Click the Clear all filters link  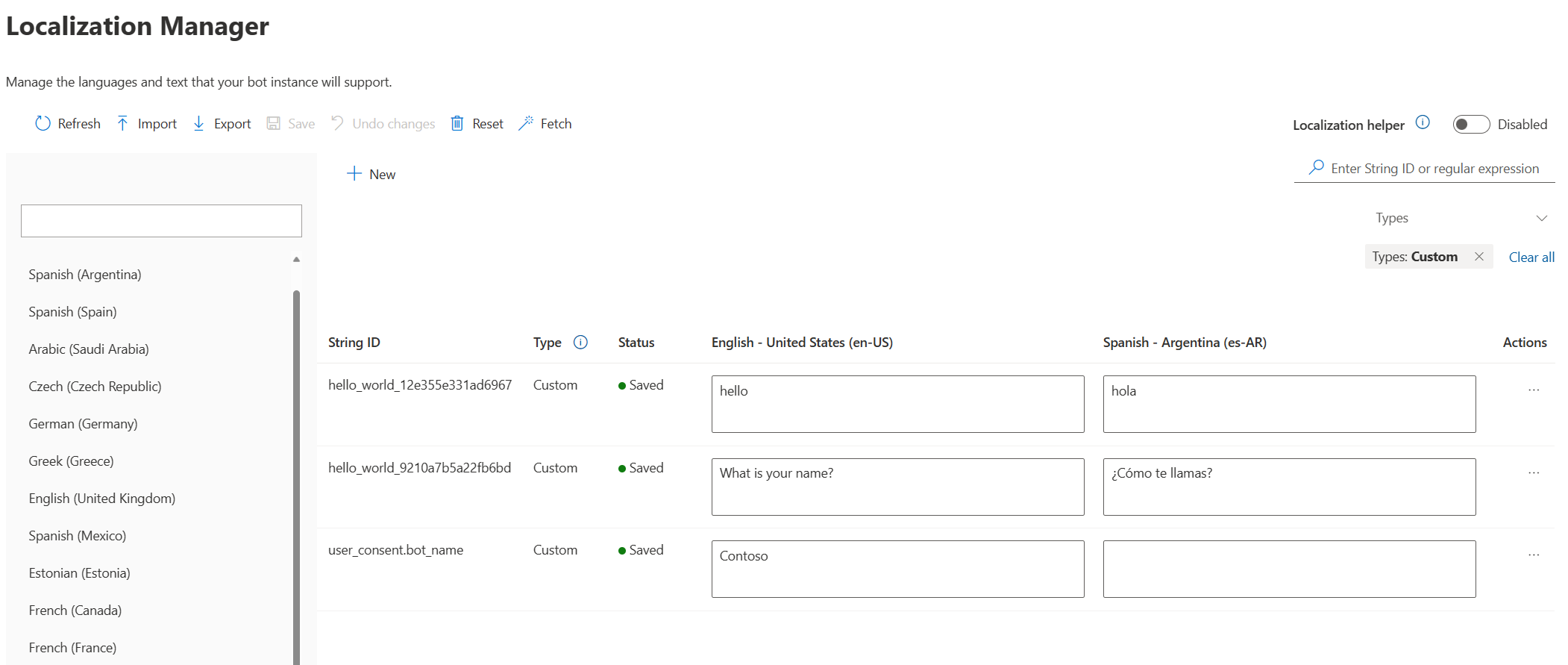1531,257
